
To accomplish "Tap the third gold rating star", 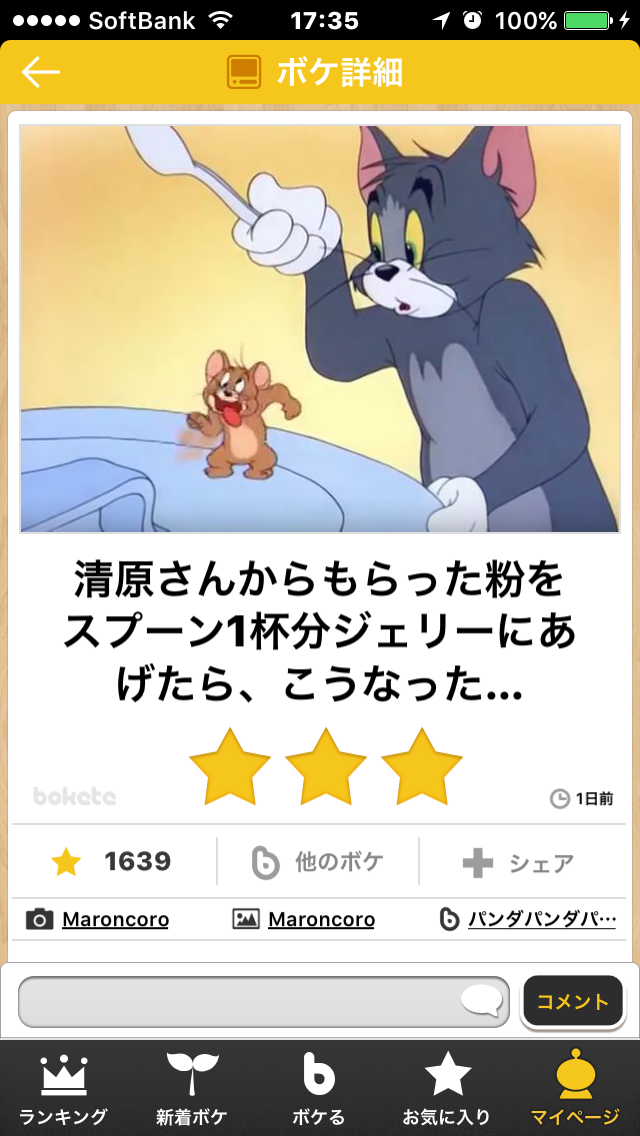I will coord(422,767).
